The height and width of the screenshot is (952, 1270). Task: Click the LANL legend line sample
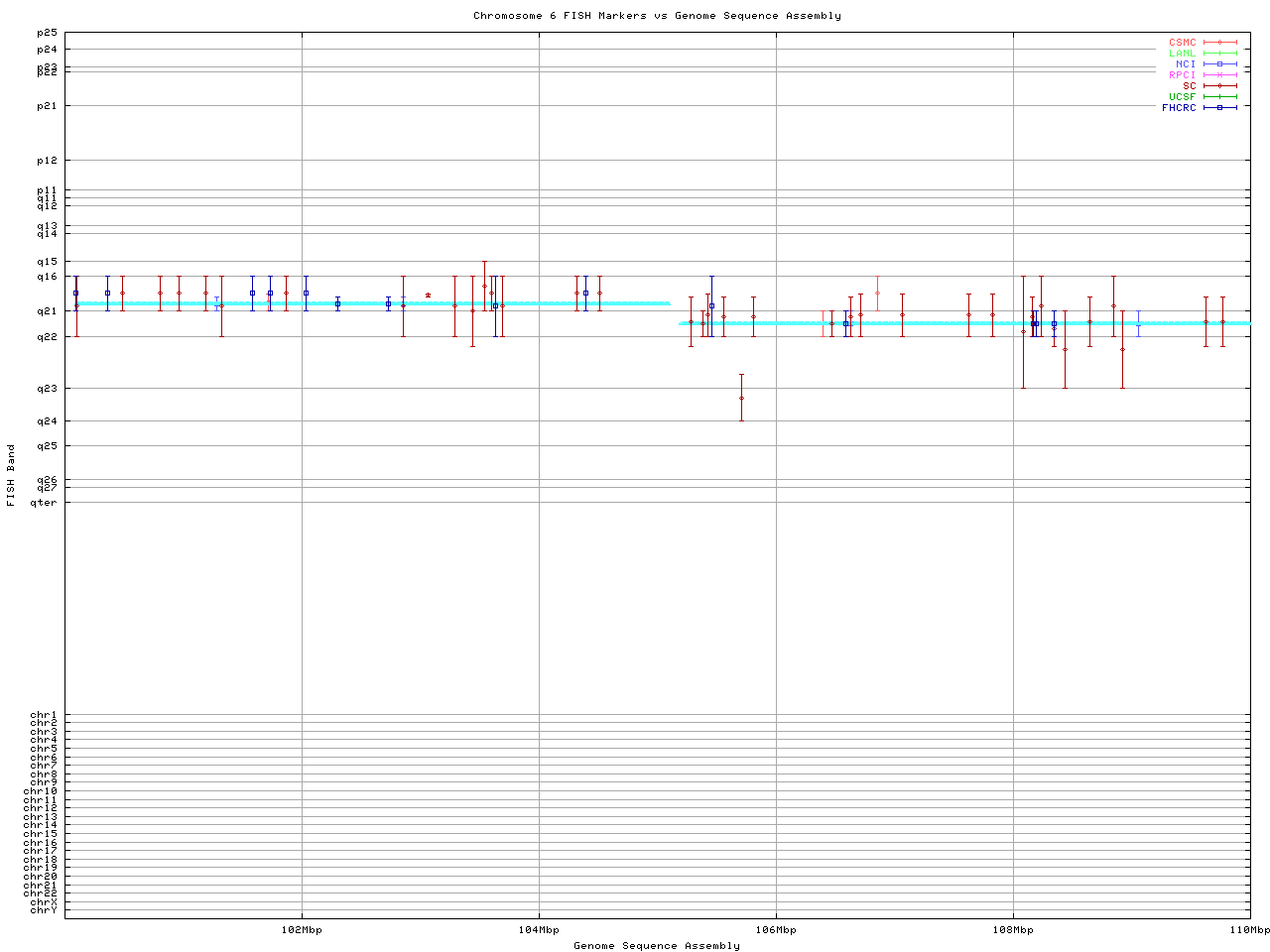tap(1219, 54)
